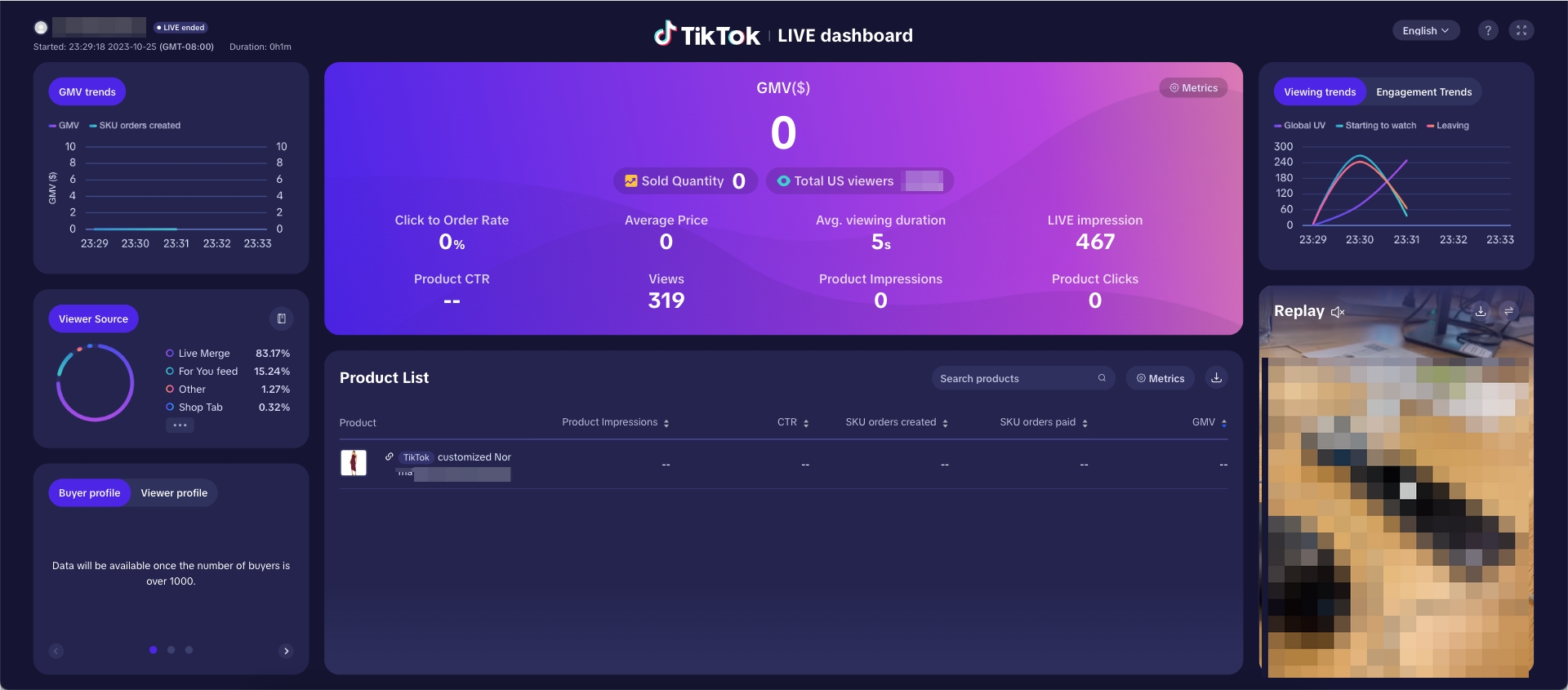Toggle Leaving legend series
1568x690 pixels.
[x=1448, y=126]
